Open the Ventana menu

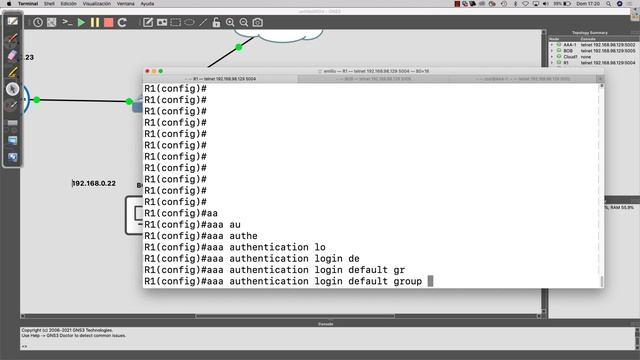126,4
